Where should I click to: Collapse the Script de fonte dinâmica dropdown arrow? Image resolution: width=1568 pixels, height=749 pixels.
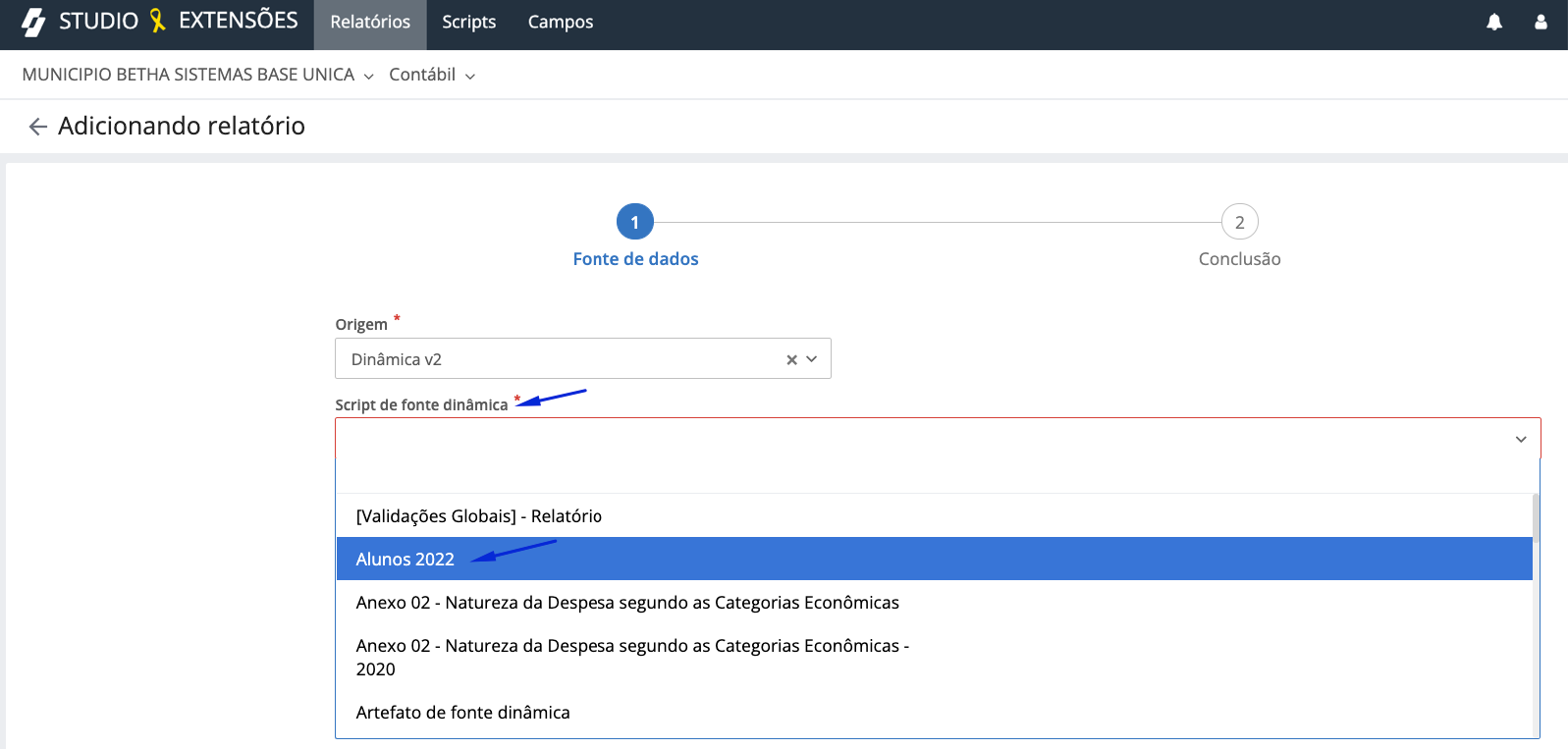pos(1521,439)
